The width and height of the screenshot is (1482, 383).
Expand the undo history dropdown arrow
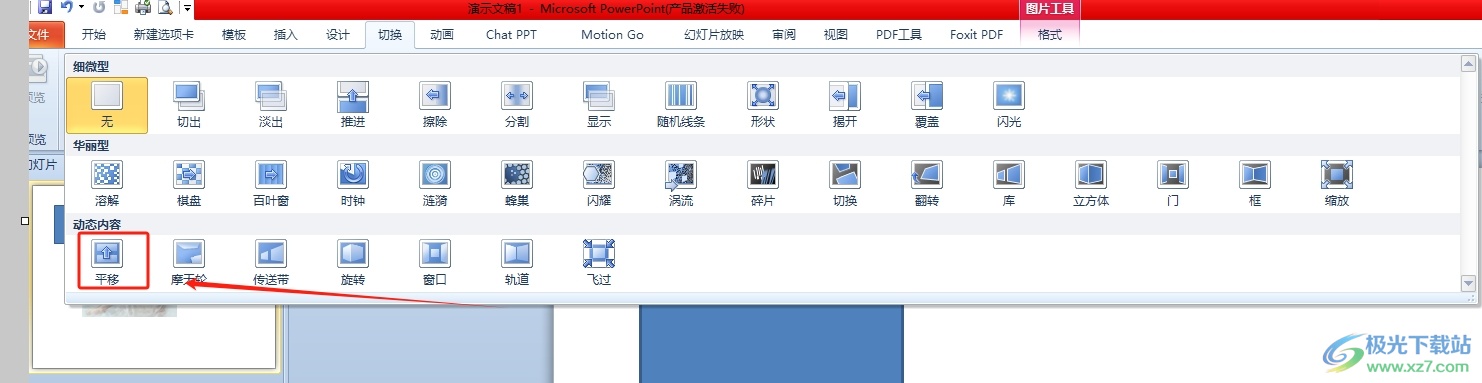click(81, 8)
